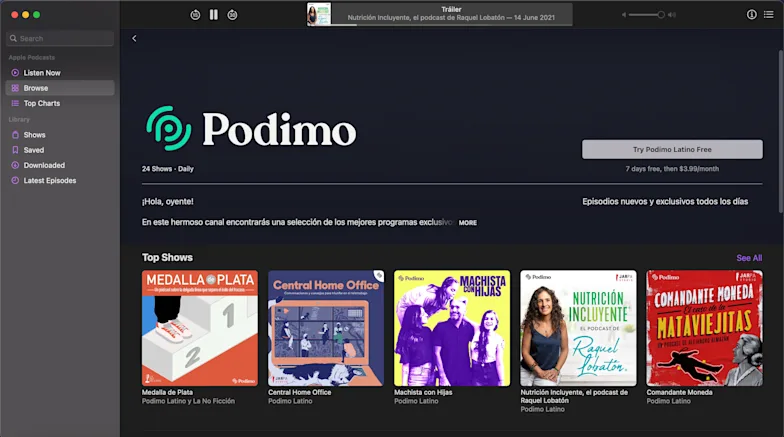Skip back 15 seconds
Screen dimensions: 784x437
196,15
